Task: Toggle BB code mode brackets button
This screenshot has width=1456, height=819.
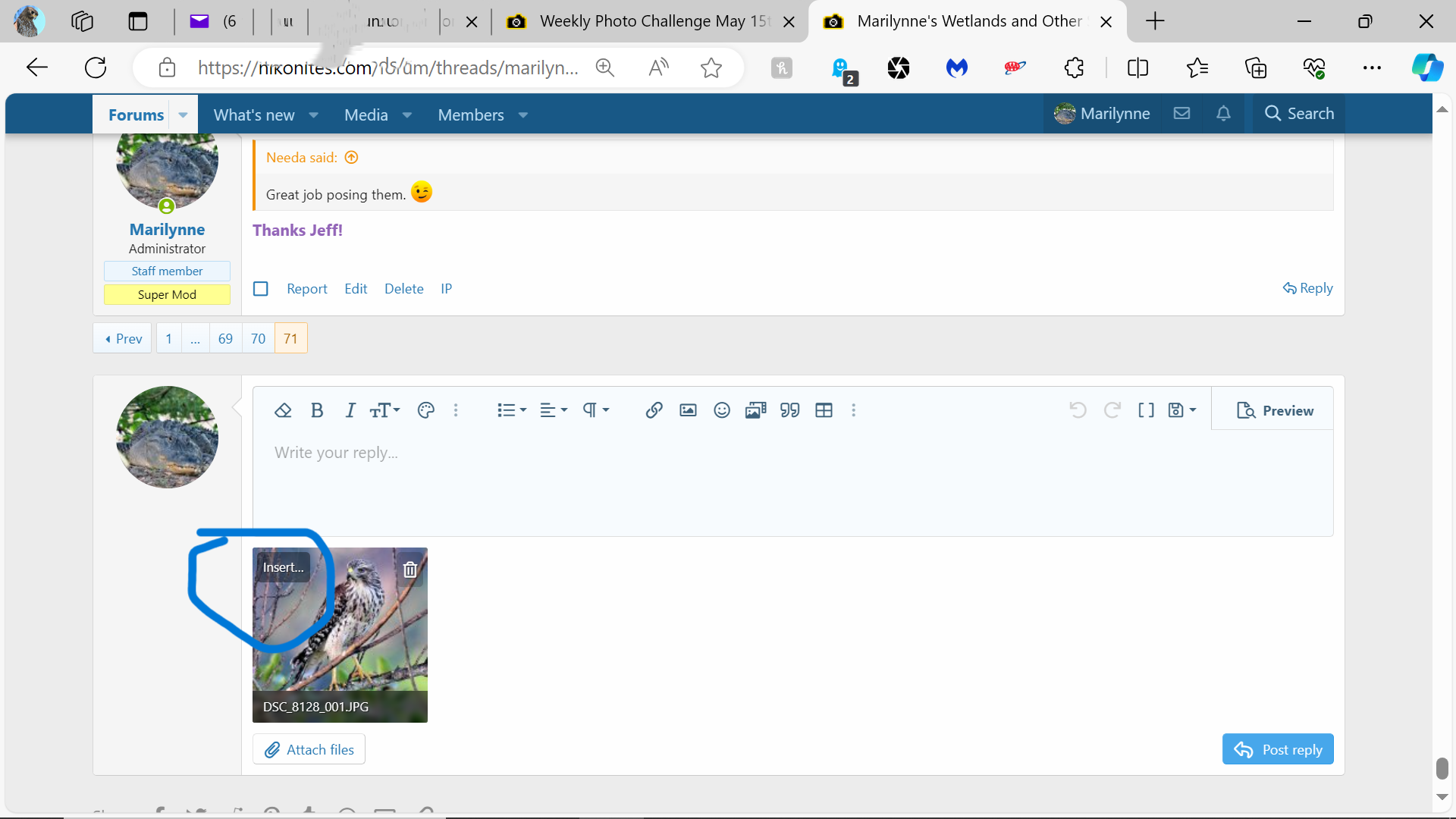Action: [x=1146, y=410]
